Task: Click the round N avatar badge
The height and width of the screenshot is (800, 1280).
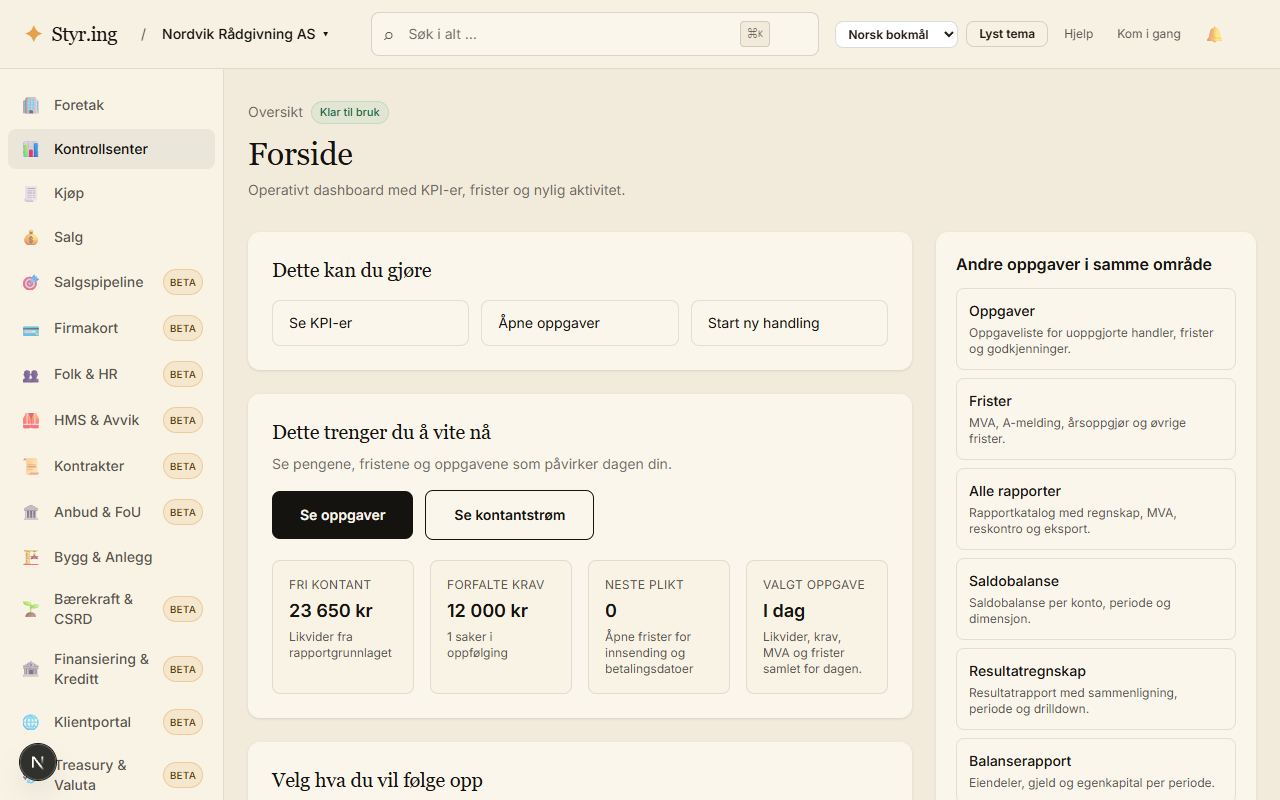Action: click(x=38, y=762)
